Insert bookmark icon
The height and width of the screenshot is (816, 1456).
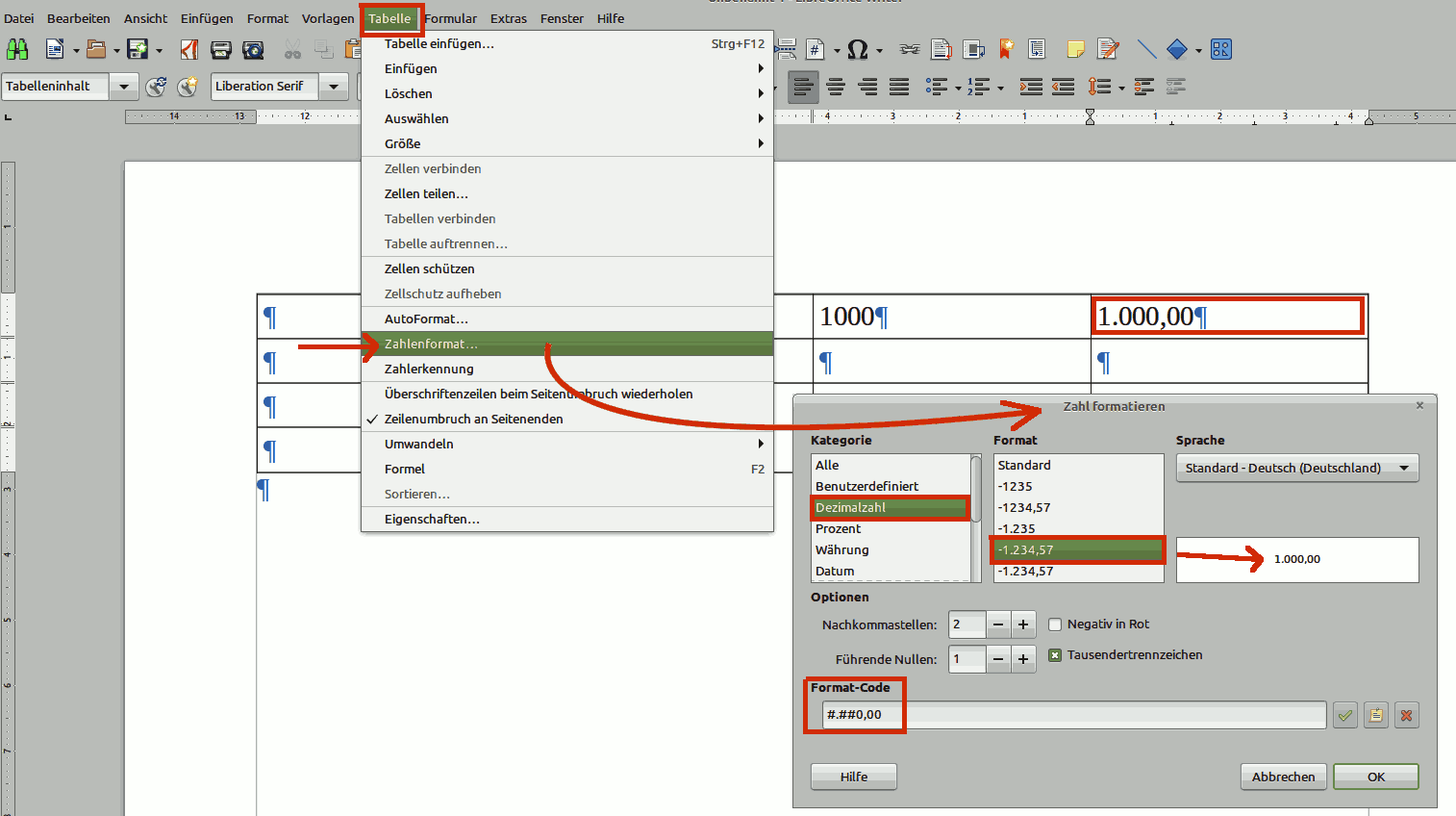(1006, 49)
